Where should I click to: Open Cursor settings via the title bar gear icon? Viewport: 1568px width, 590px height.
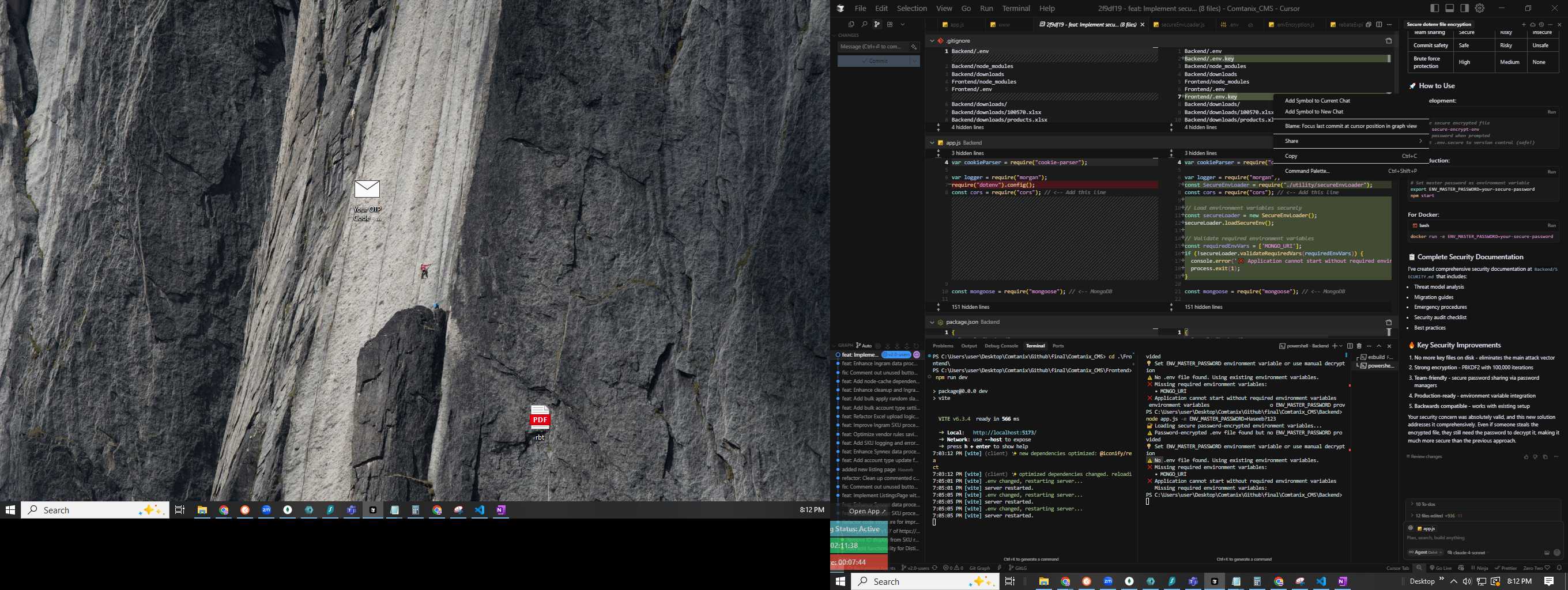pos(1480,8)
